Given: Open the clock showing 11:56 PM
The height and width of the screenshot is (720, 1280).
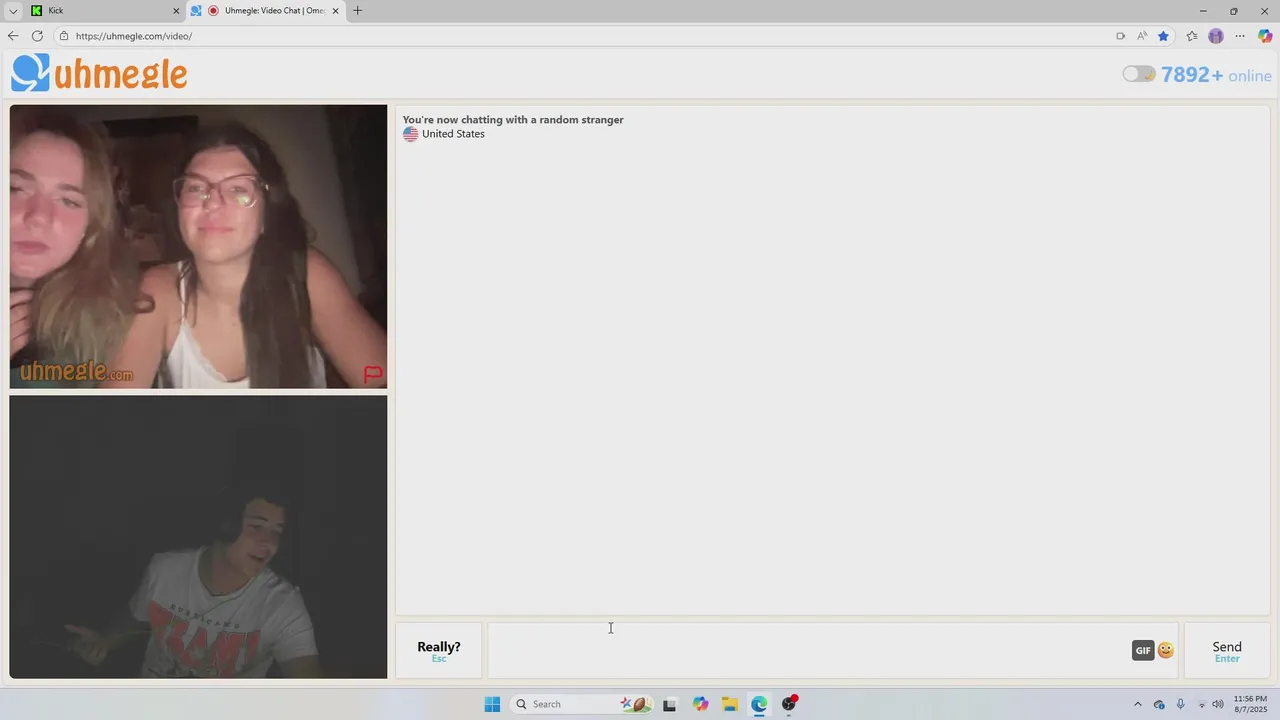Looking at the screenshot, I should coord(1250,704).
